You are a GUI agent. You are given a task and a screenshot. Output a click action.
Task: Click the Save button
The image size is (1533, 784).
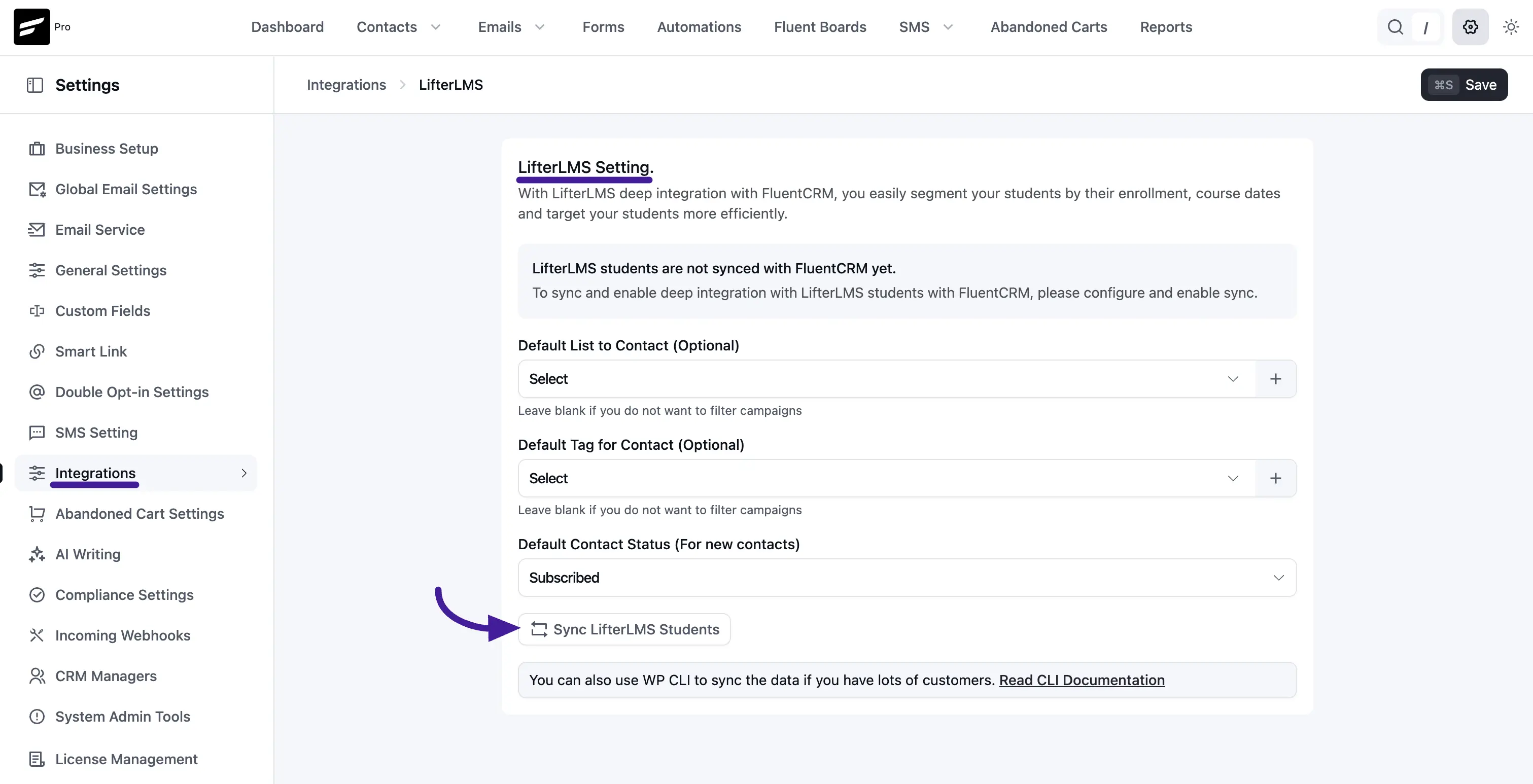point(1464,85)
